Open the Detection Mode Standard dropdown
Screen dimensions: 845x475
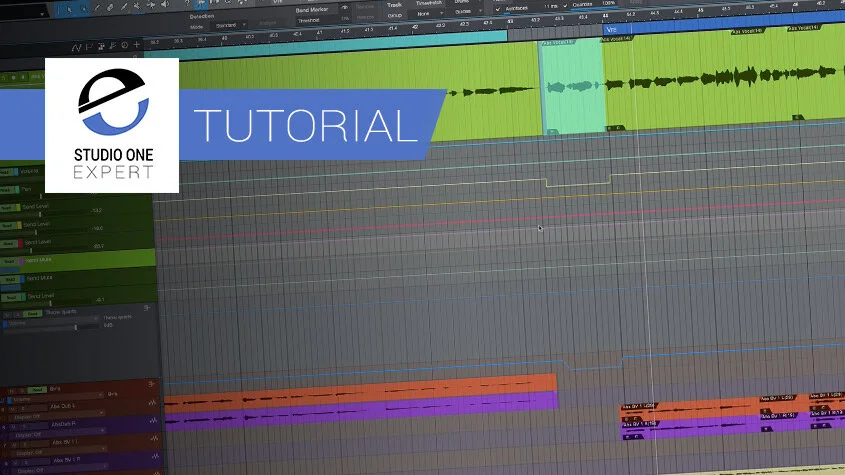(231, 25)
